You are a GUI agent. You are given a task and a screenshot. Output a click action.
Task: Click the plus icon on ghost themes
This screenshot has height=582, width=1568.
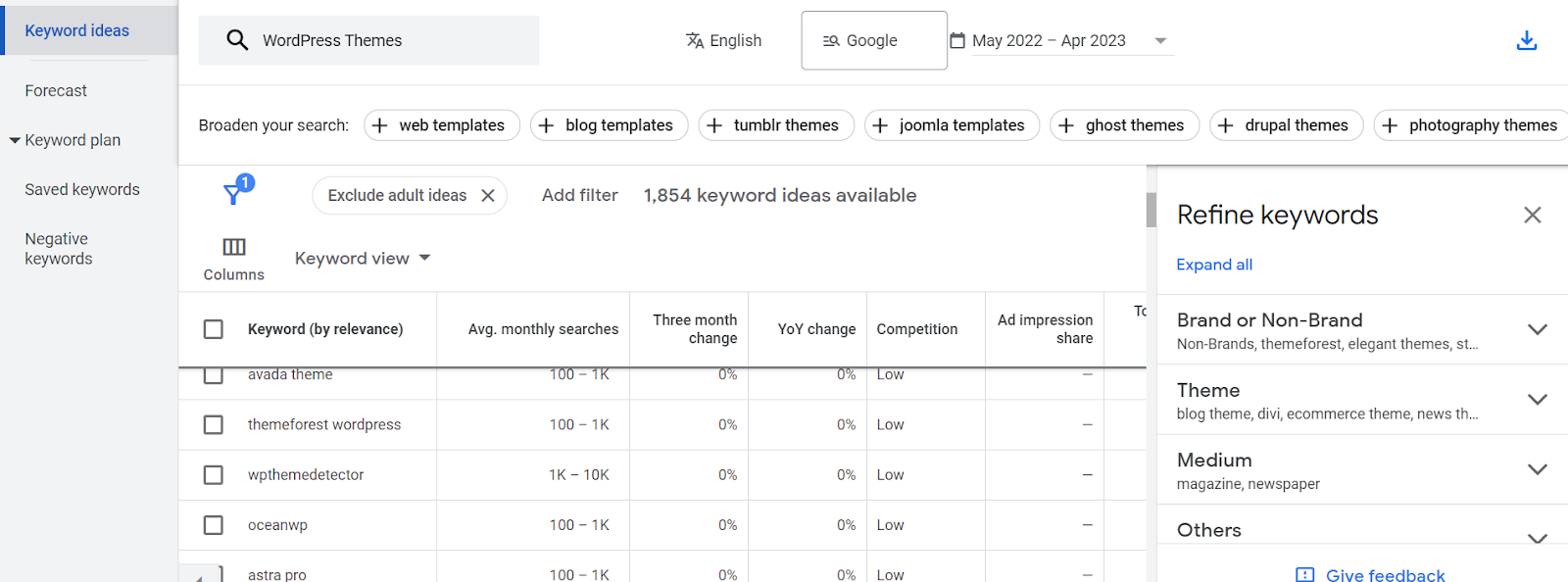pos(1066,125)
